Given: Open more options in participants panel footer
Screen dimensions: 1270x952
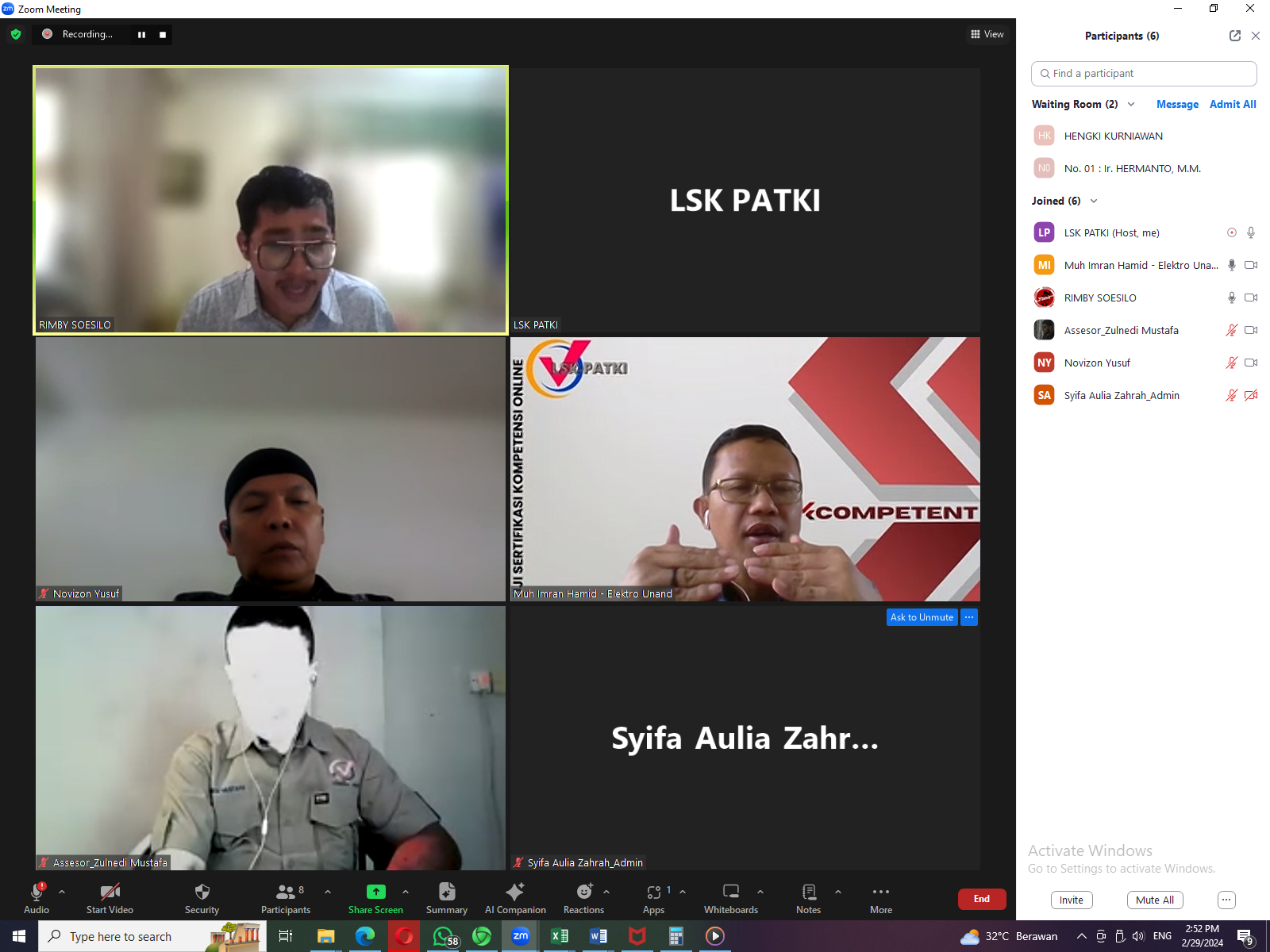Looking at the screenshot, I should 1226,900.
